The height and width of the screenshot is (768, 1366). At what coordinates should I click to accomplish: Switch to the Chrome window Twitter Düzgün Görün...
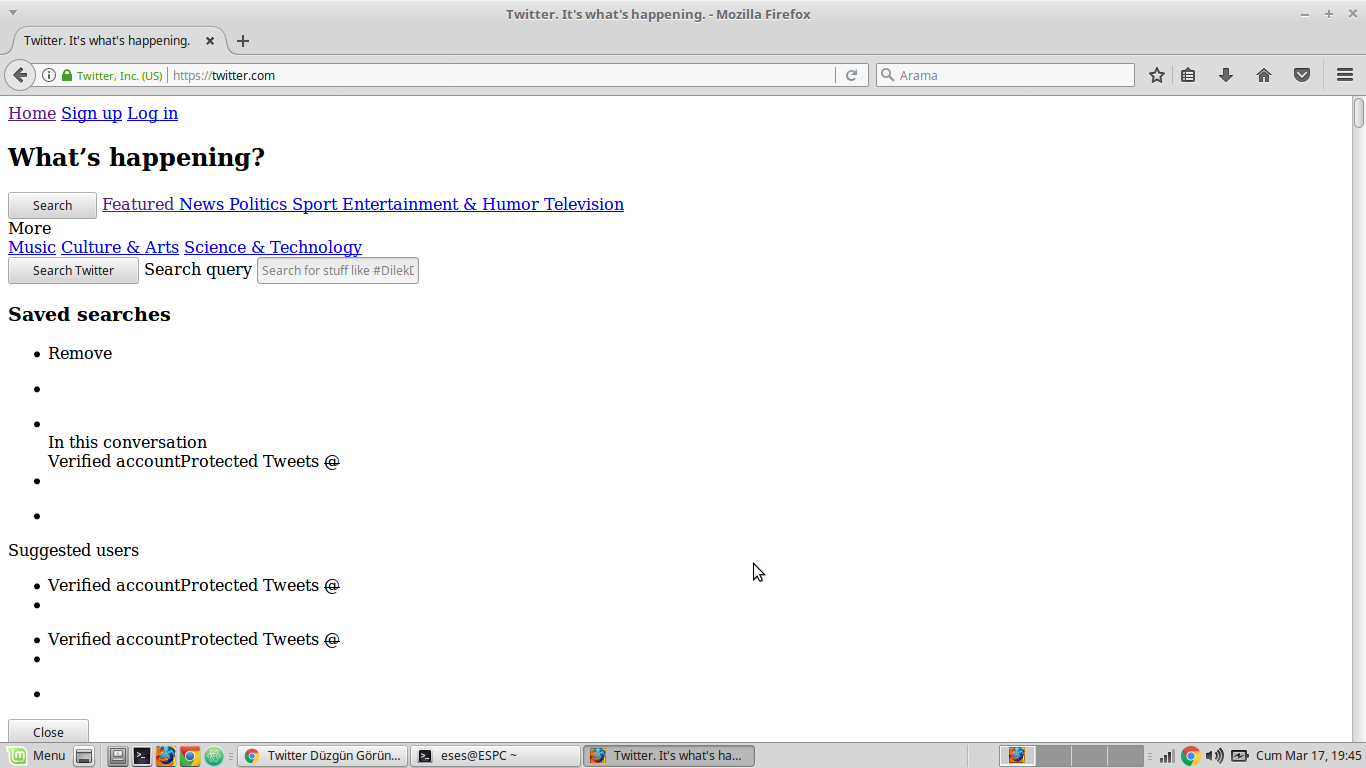pos(323,756)
